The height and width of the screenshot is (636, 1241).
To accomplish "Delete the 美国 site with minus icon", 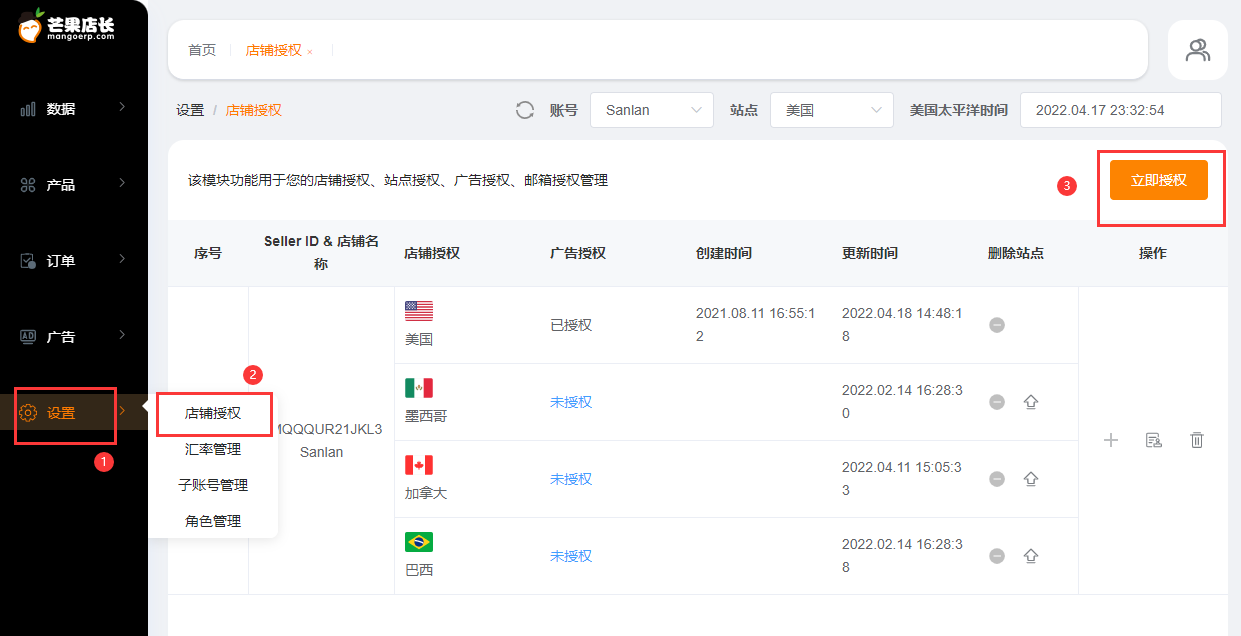I will click(997, 325).
